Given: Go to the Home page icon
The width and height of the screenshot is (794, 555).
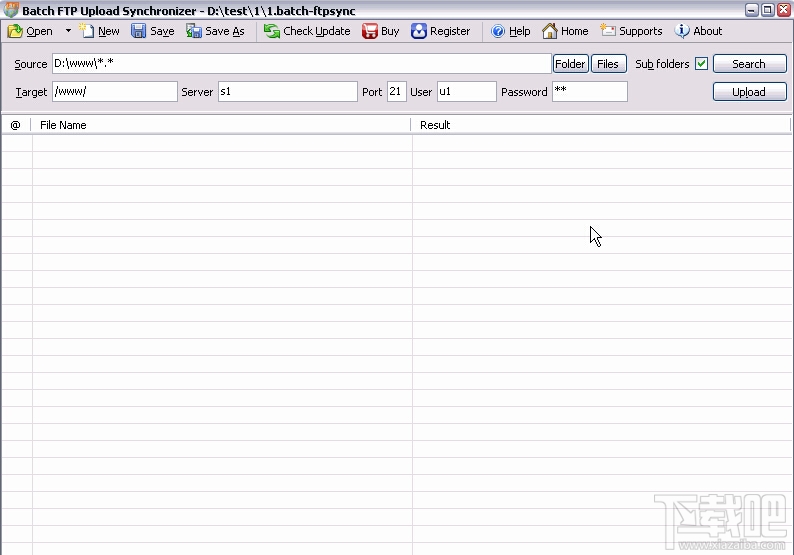Looking at the screenshot, I should coord(549,31).
